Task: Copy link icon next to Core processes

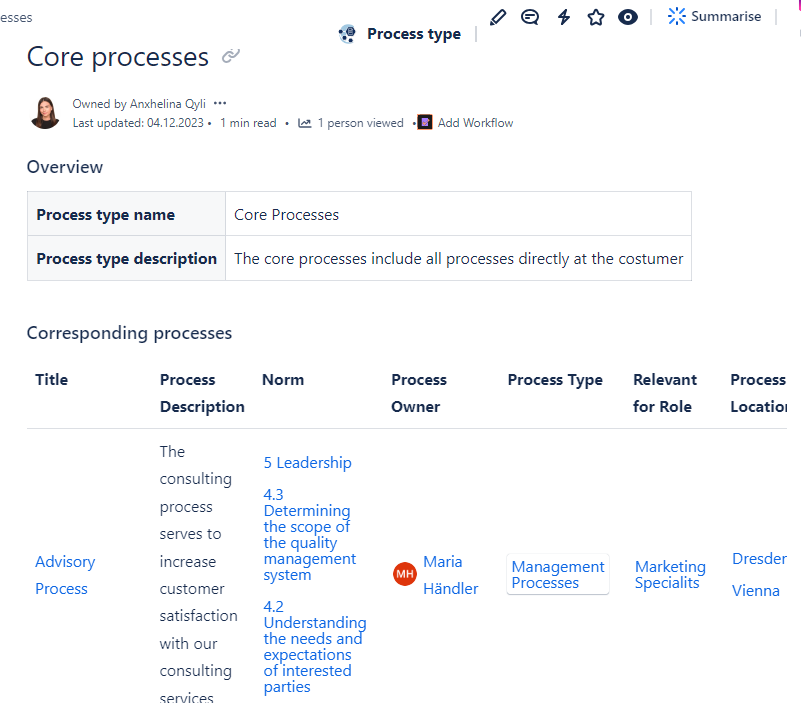Action: pyautogui.click(x=231, y=56)
